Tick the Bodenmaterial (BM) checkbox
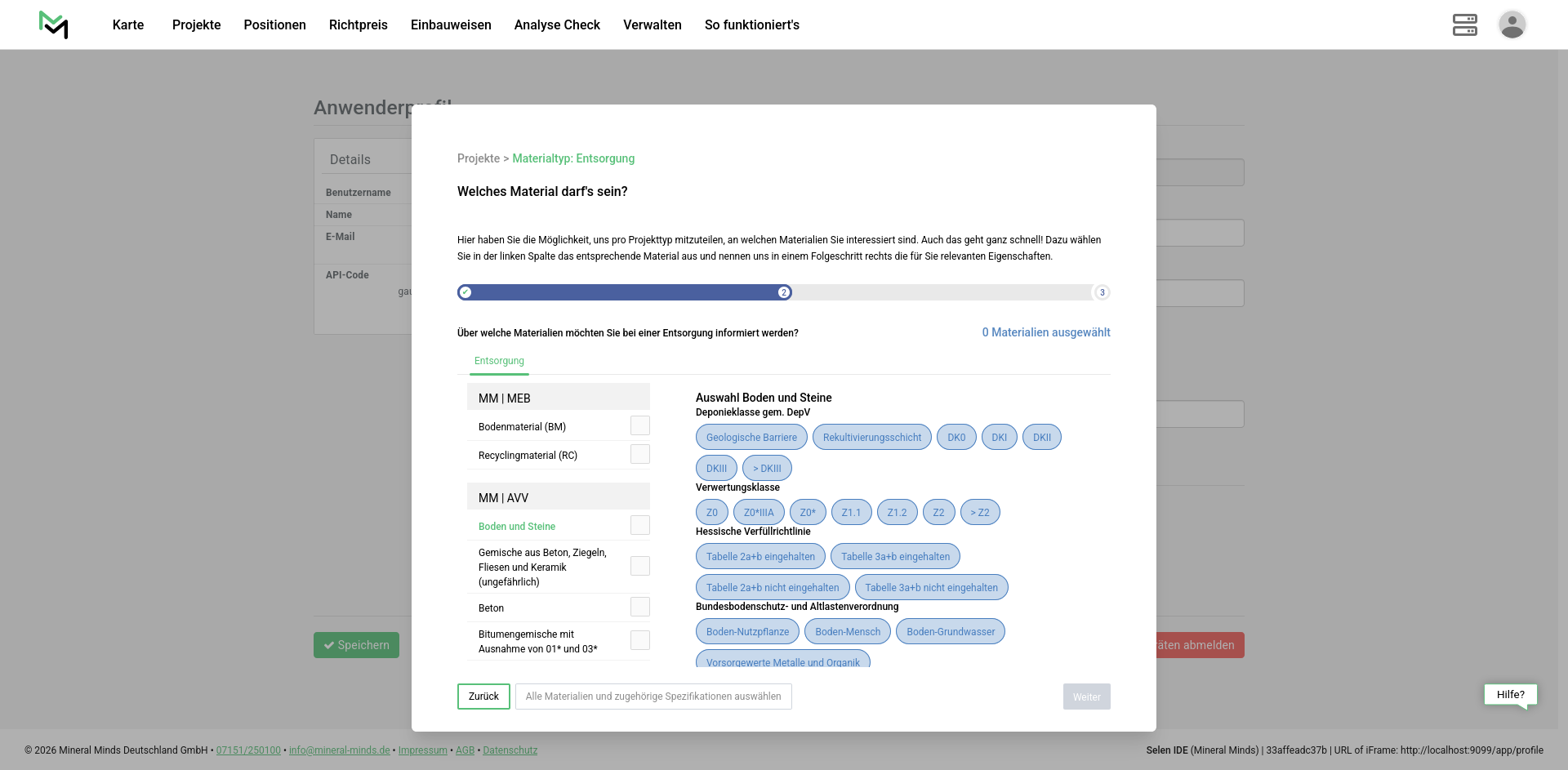1568x770 pixels. 640,426
